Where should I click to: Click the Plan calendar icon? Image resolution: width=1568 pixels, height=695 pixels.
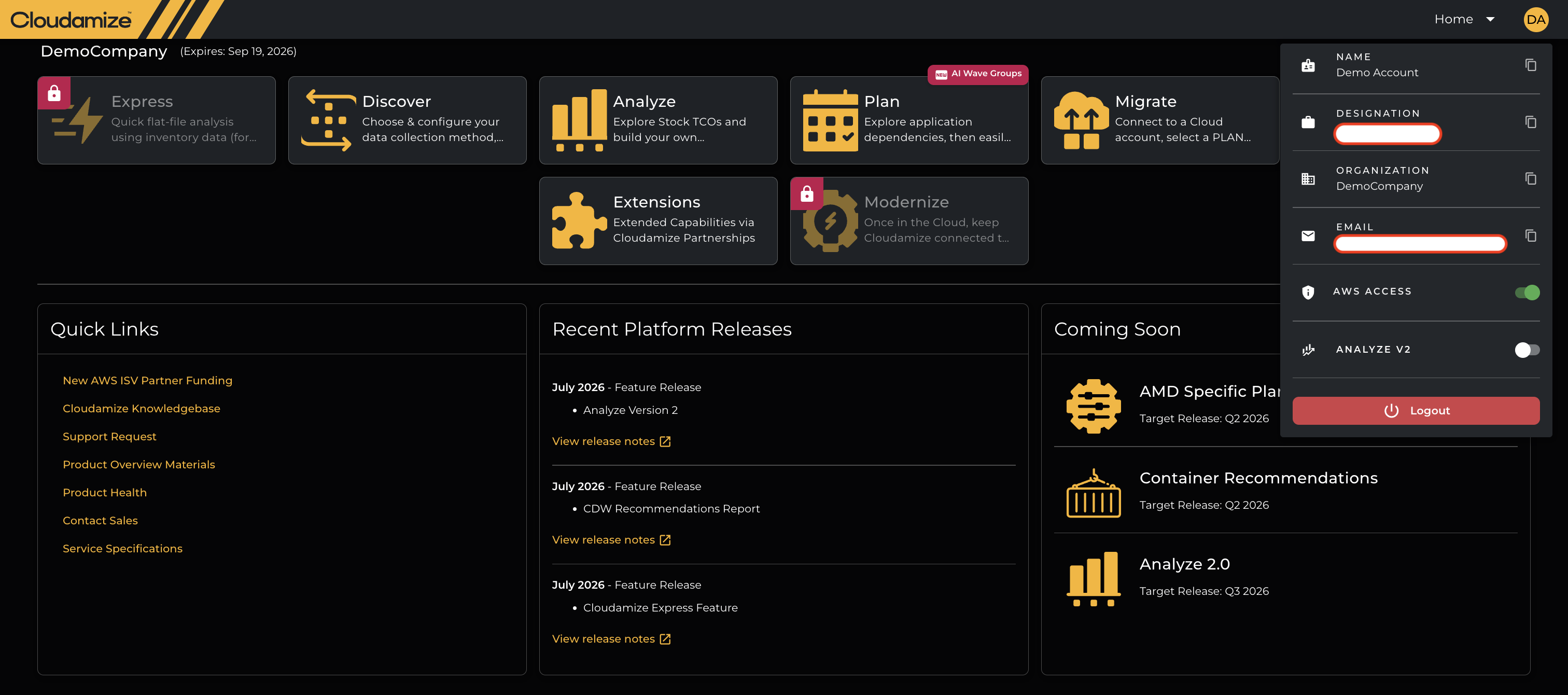[830, 120]
